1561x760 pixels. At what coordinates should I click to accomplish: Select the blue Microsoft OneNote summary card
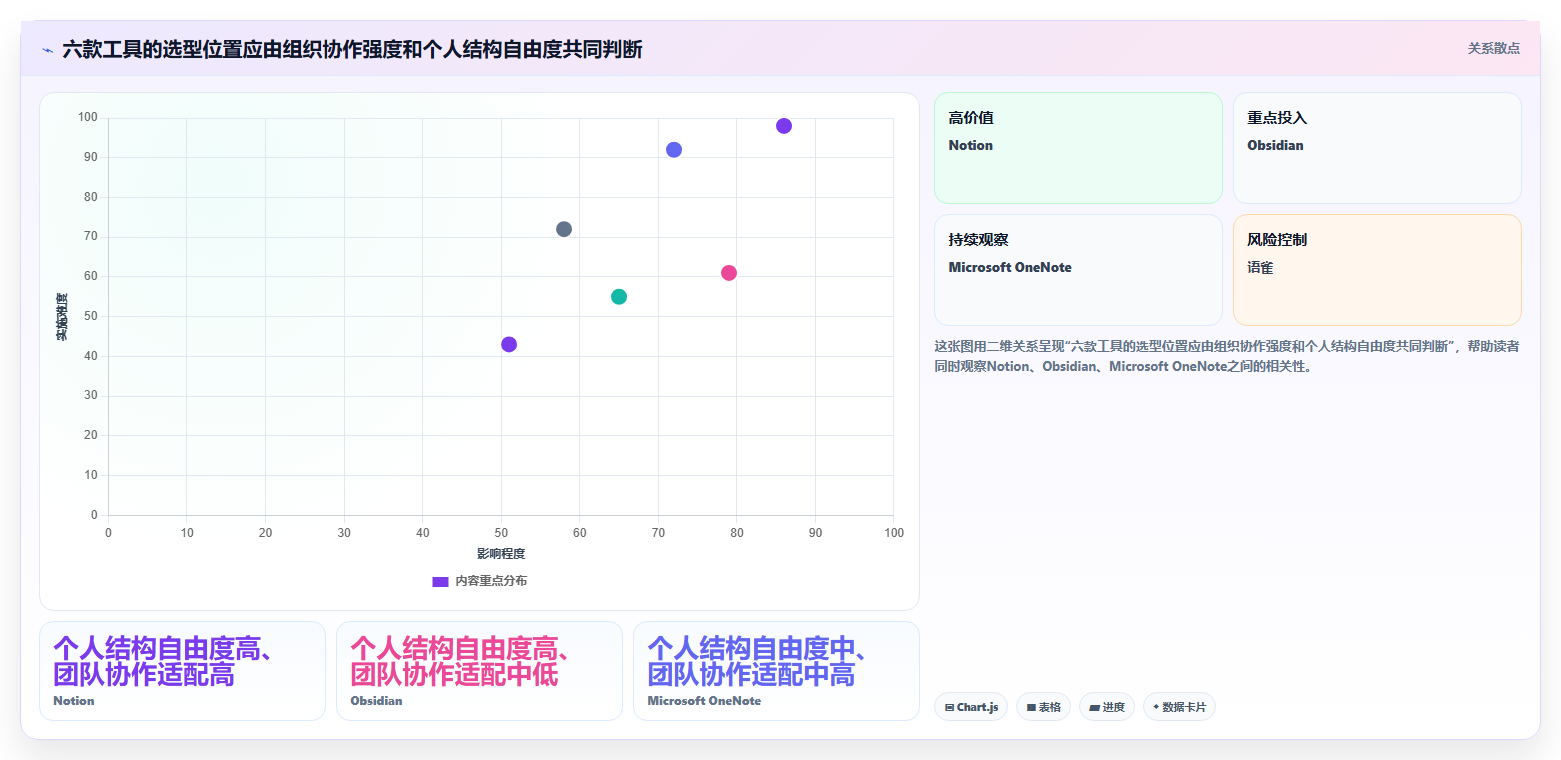[776, 671]
